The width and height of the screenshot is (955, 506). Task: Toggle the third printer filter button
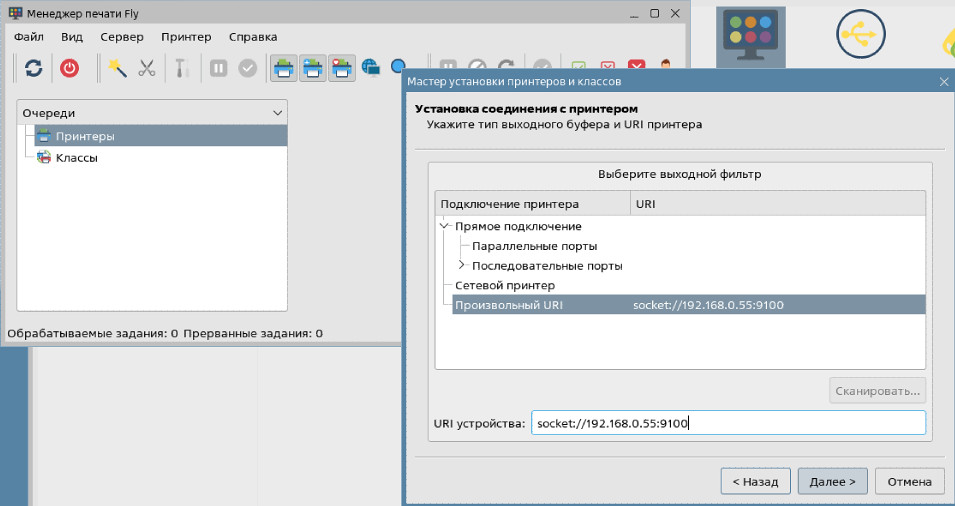[x=342, y=68]
